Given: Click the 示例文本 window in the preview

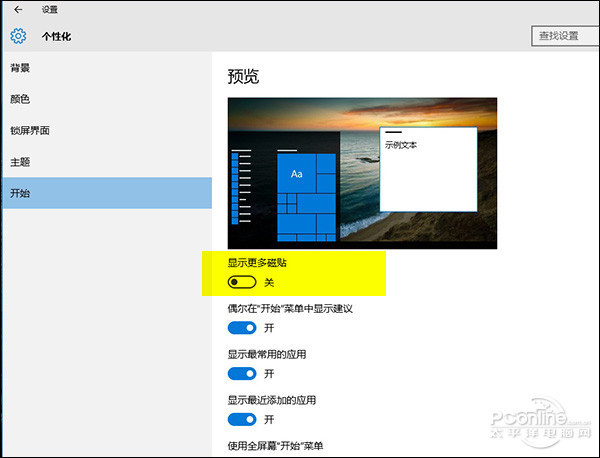Looking at the screenshot, I should pyautogui.click(x=426, y=169).
